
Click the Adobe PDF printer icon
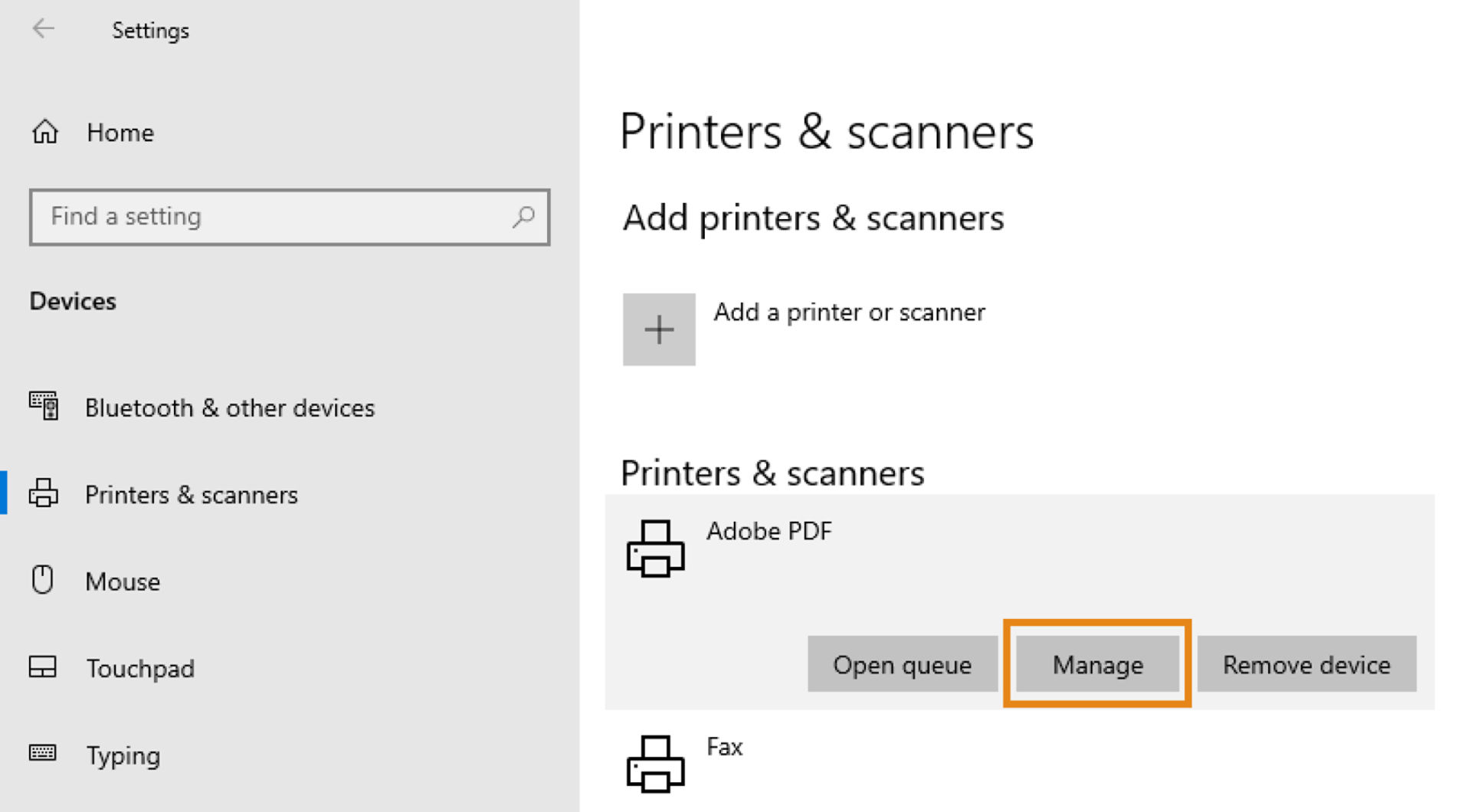point(657,548)
